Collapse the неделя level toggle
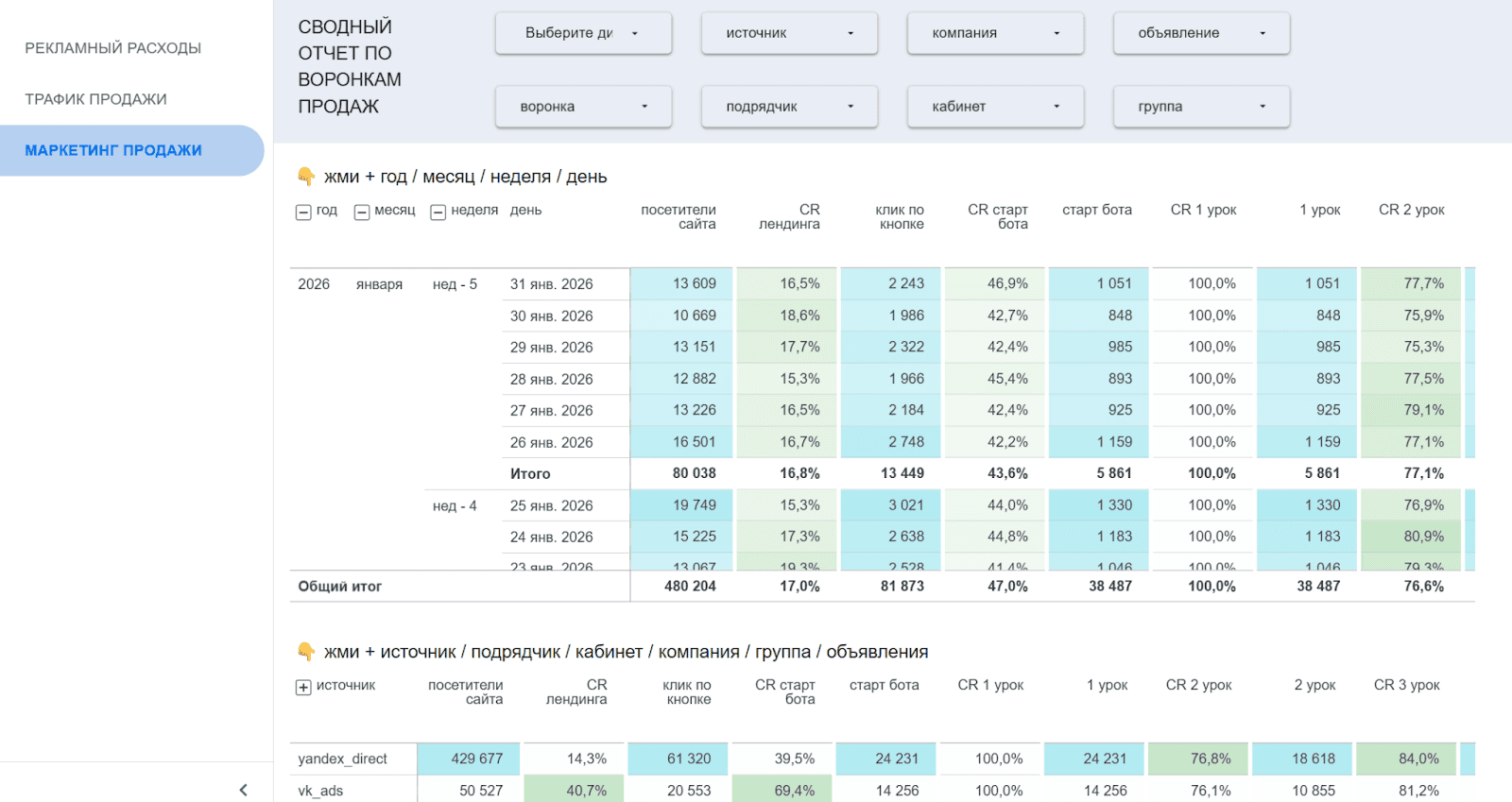The image size is (1512, 802). pos(438,212)
